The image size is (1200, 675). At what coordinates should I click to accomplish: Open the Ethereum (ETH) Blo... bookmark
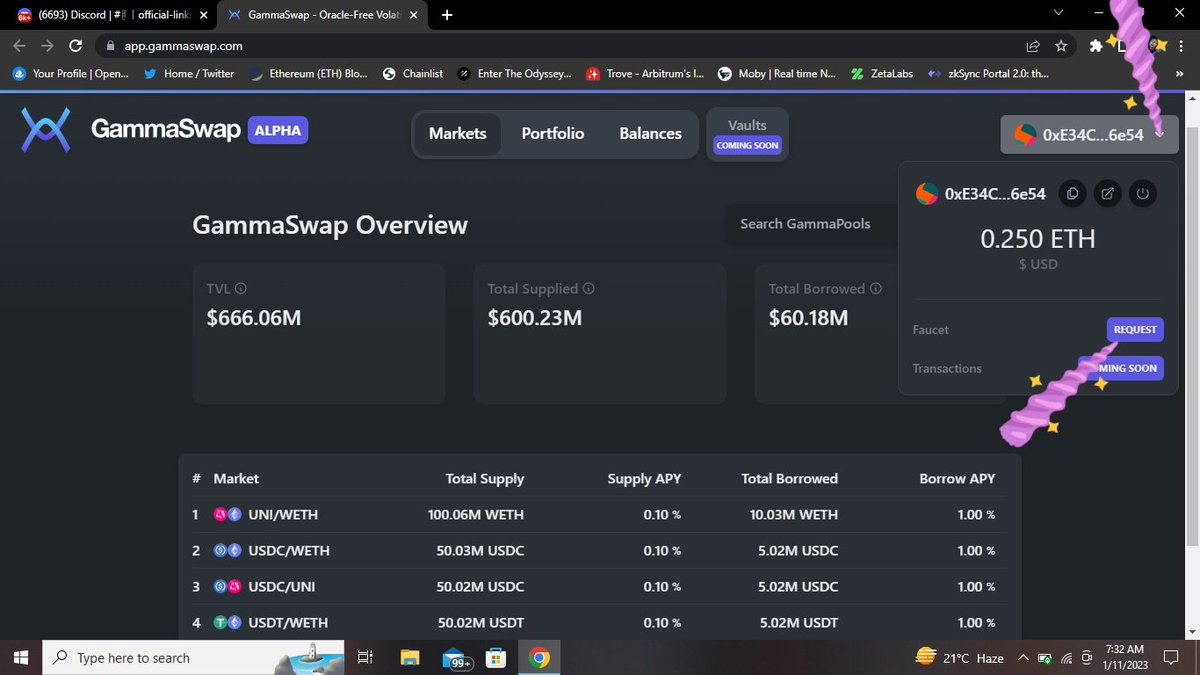[309, 73]
